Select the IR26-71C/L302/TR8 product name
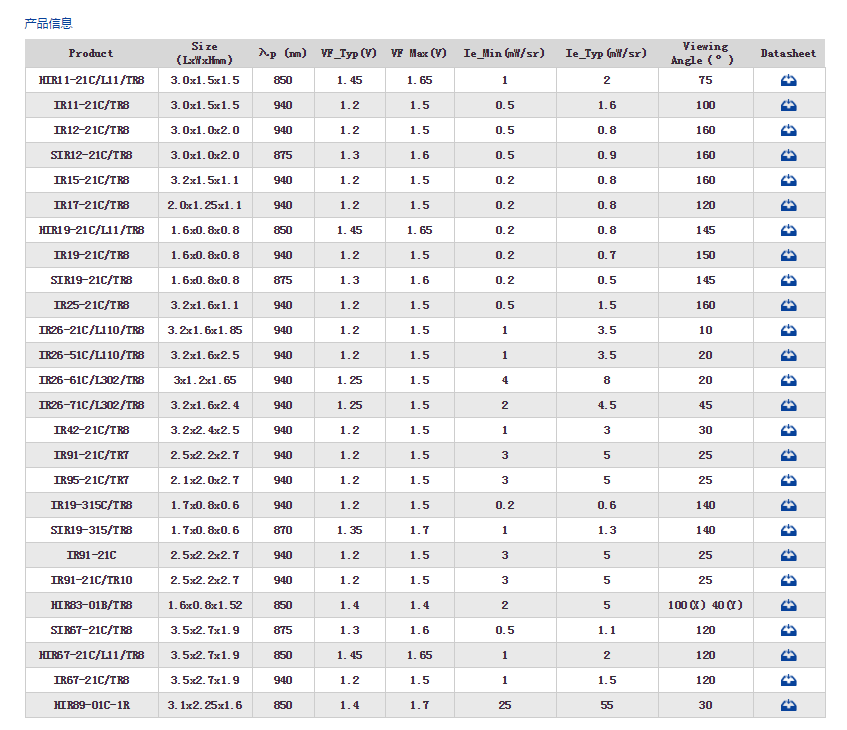This screenshot has width=847, height=730. pyautogui.click(x=91, y=405)
